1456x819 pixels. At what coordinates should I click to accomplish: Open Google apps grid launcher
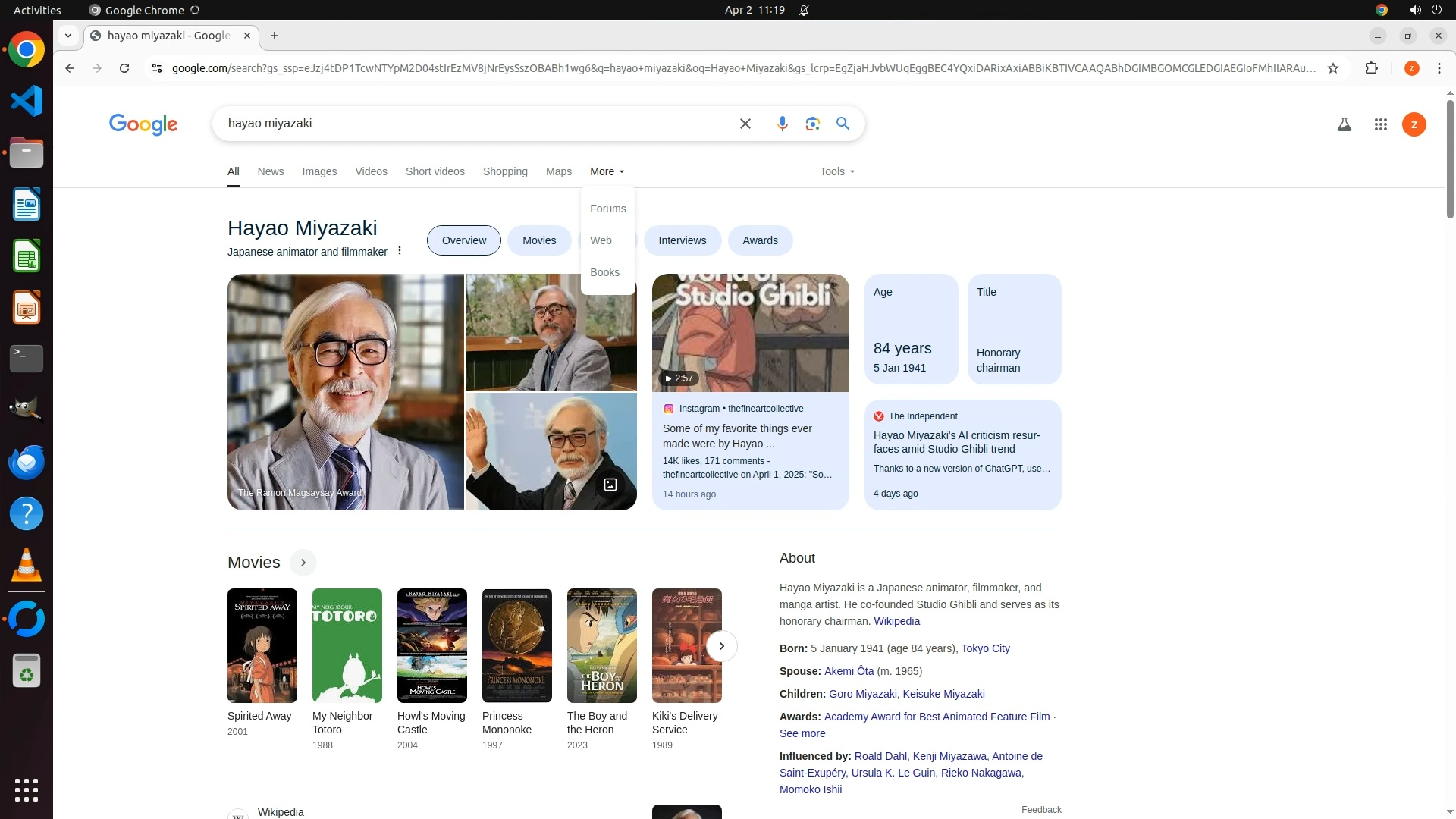[x=1380, y=124]
